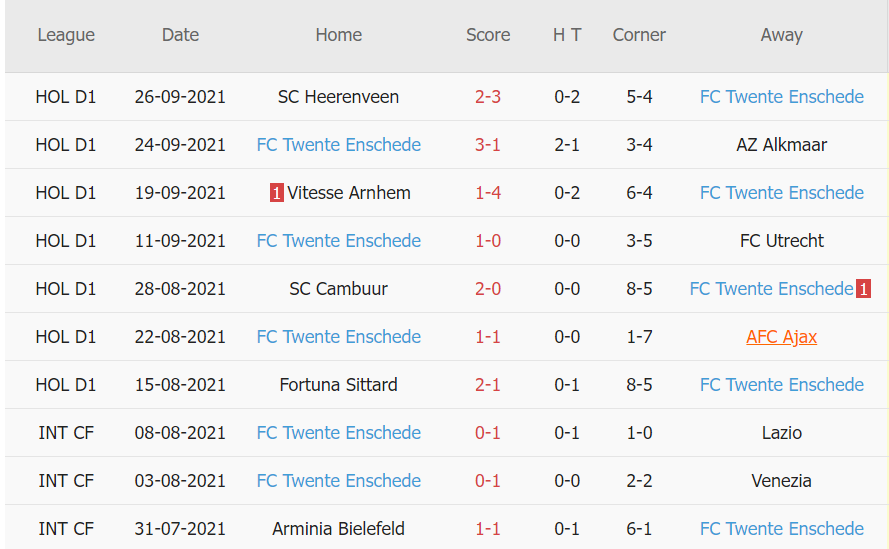Image resolution: width=889 pixels, height=549 pixels.
Task: Click the H T column header
Action: [567, 35]
